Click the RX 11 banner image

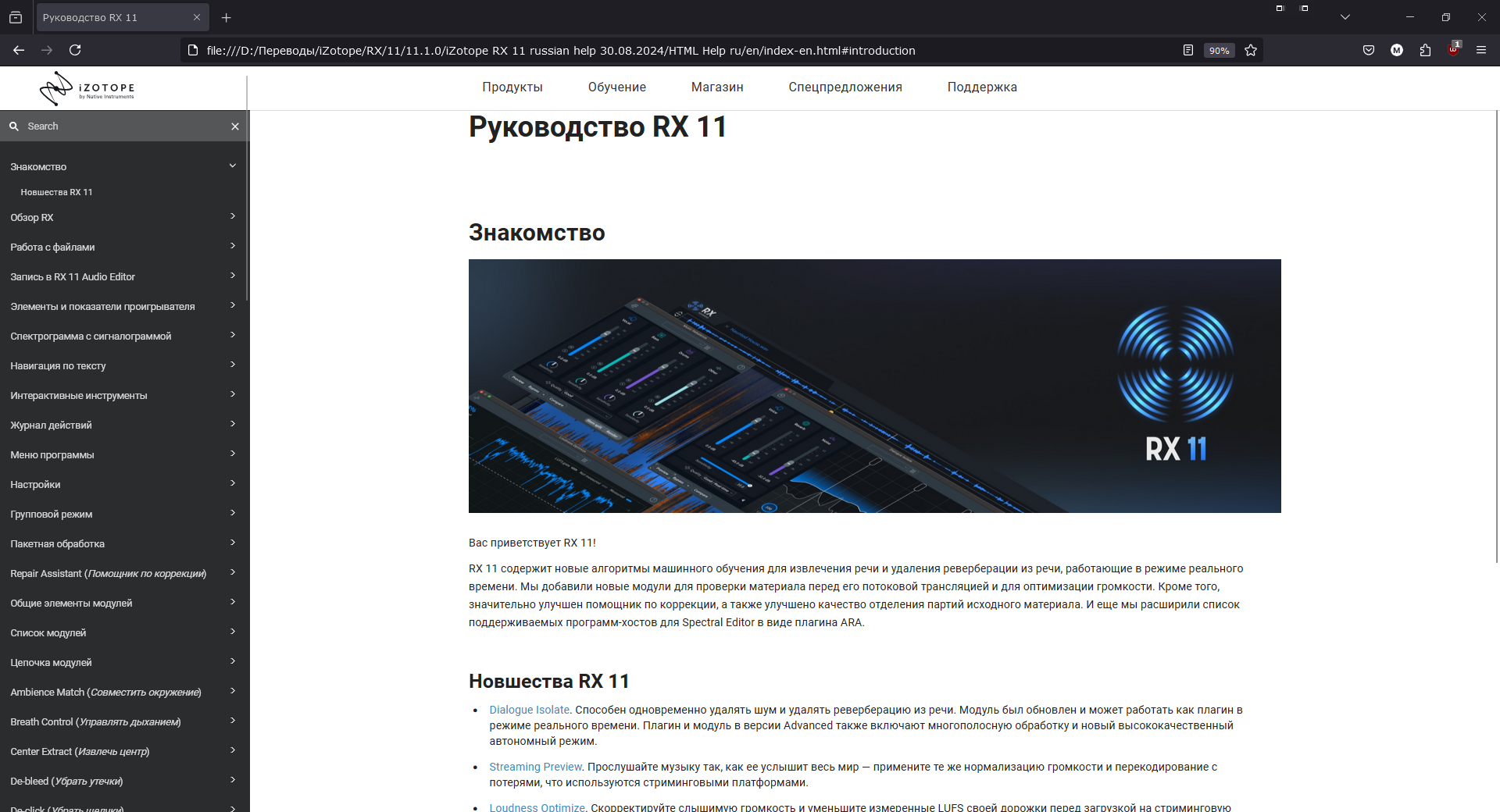coord(875,386)
